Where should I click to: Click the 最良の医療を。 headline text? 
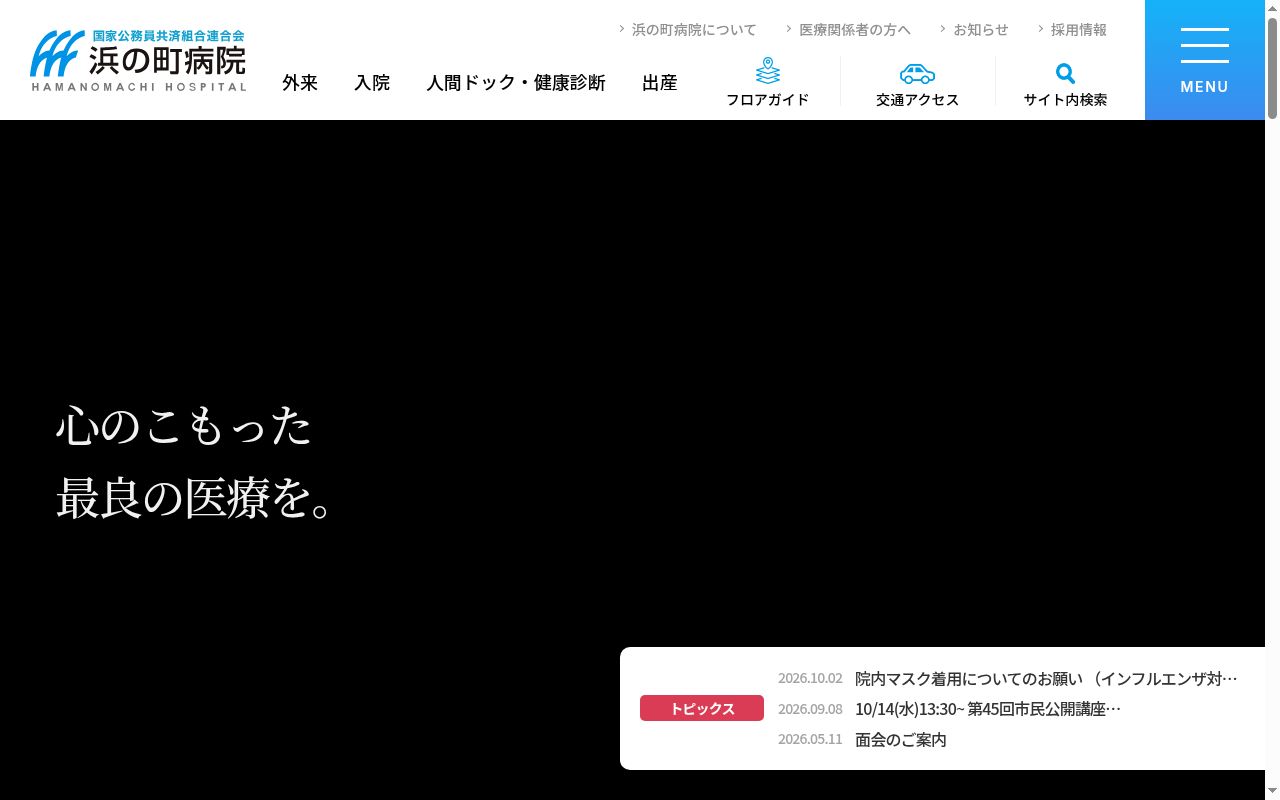click(194, 498)
